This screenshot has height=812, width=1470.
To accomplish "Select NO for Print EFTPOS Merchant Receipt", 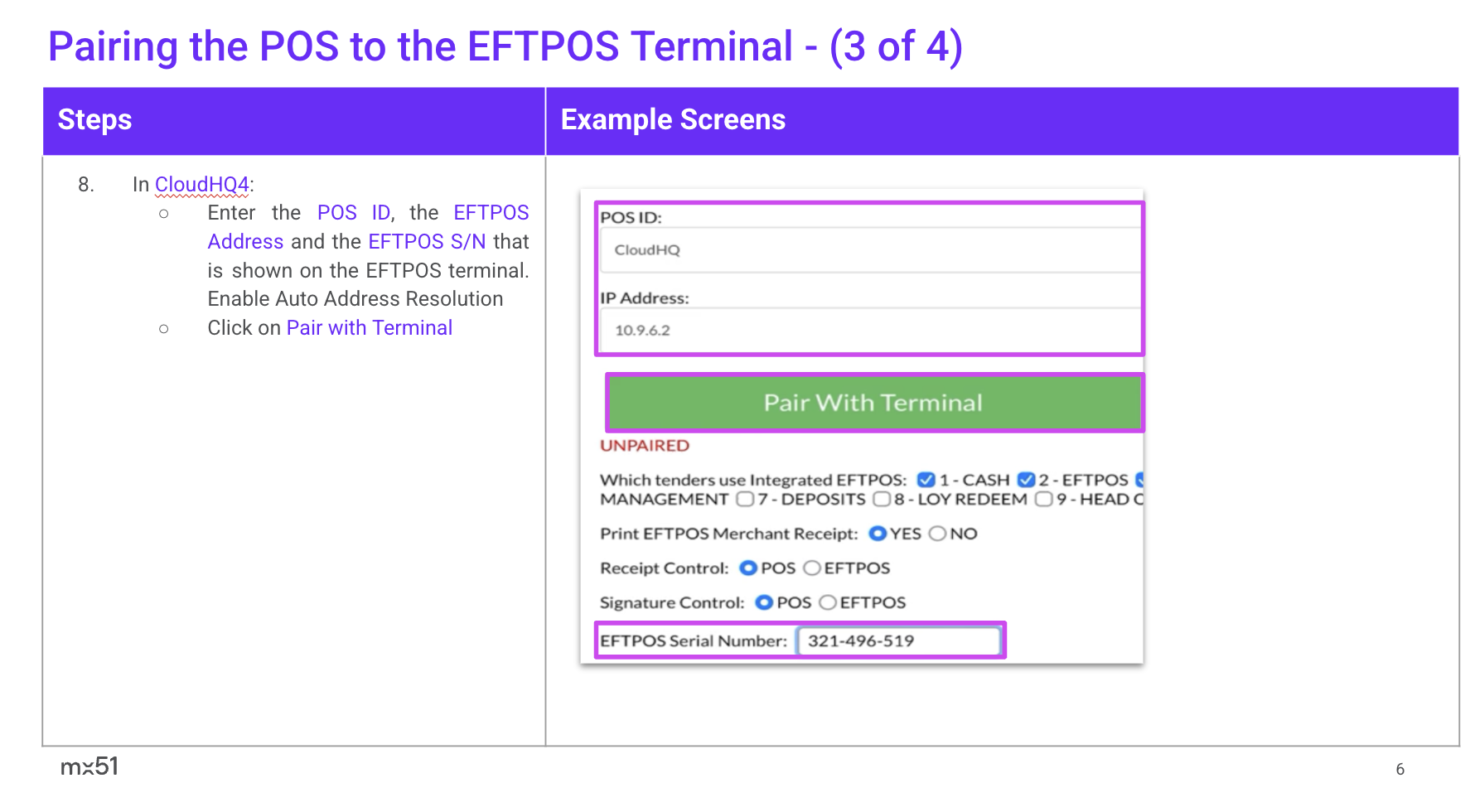I will pyautogui.click(x=937, y=534).
